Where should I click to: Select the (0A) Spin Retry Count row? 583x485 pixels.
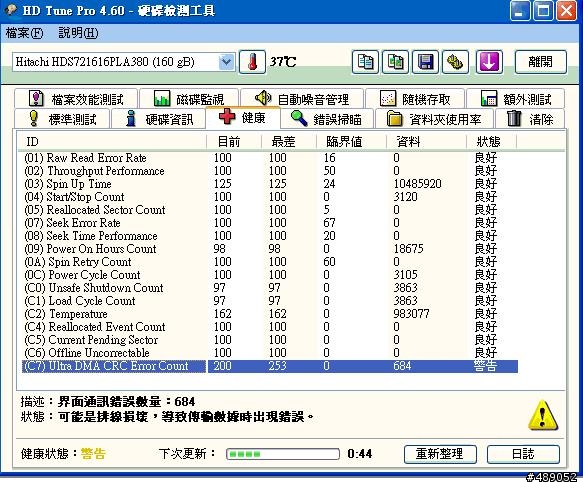[x=270, y=262]
